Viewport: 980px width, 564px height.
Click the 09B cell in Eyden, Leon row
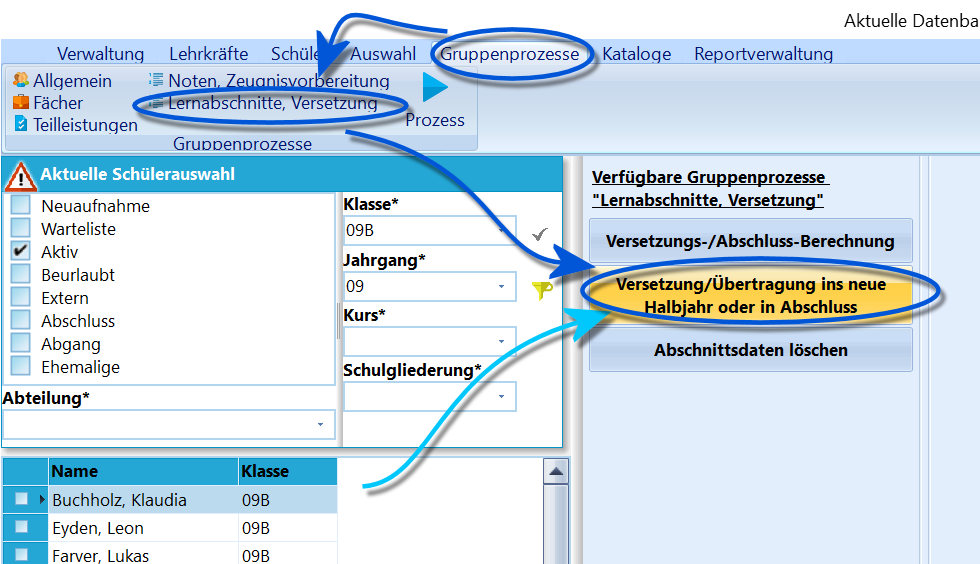(288, 528)
